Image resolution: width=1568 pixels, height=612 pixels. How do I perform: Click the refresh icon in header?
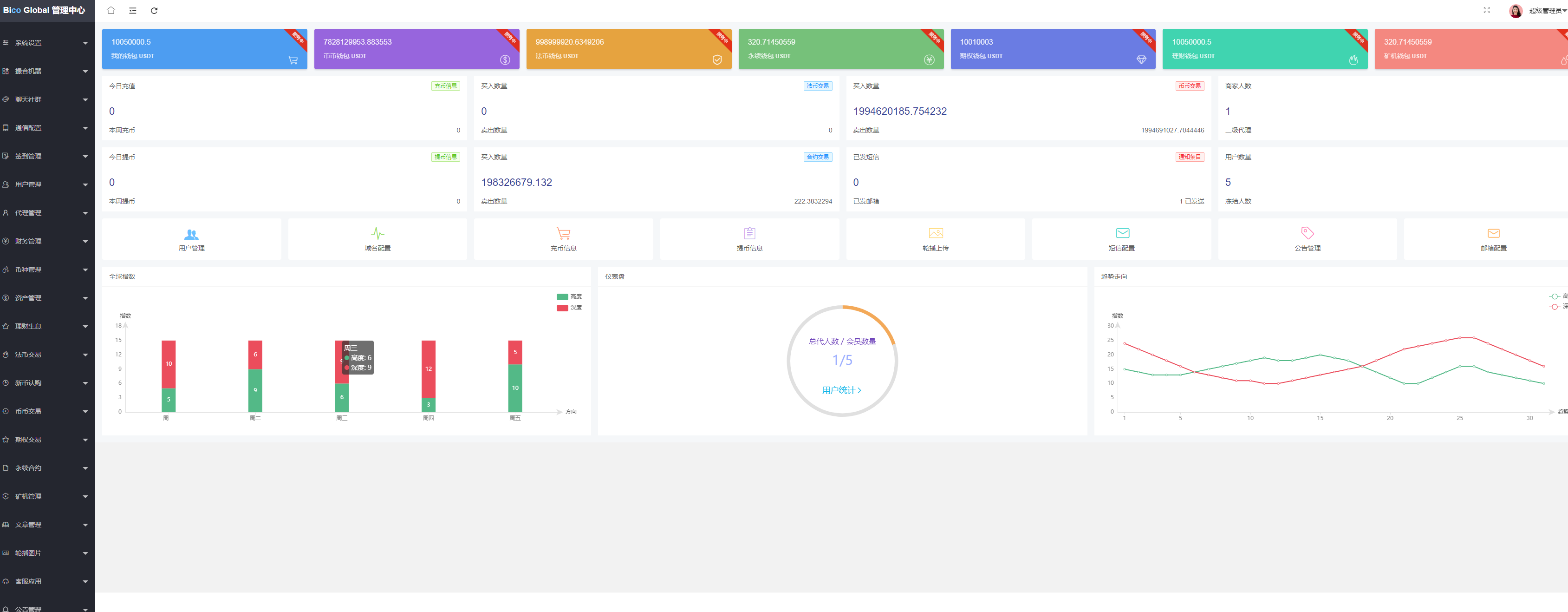[154, 10]
